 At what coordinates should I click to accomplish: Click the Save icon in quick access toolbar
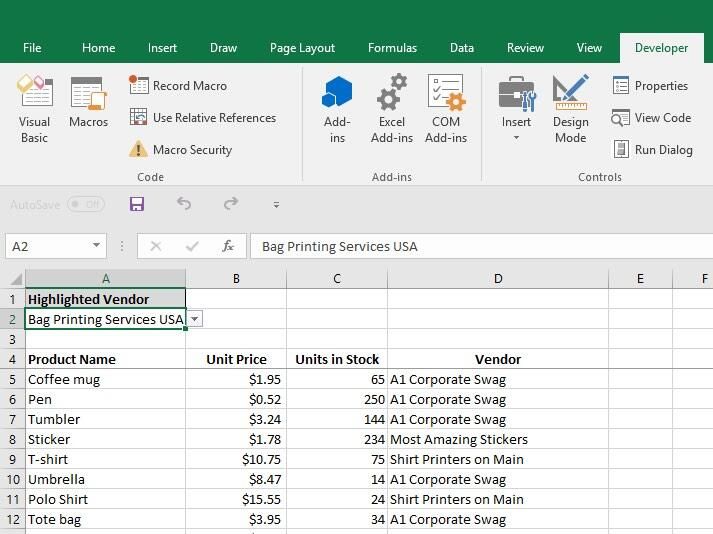pyautogui.click(x=137, y=204)
